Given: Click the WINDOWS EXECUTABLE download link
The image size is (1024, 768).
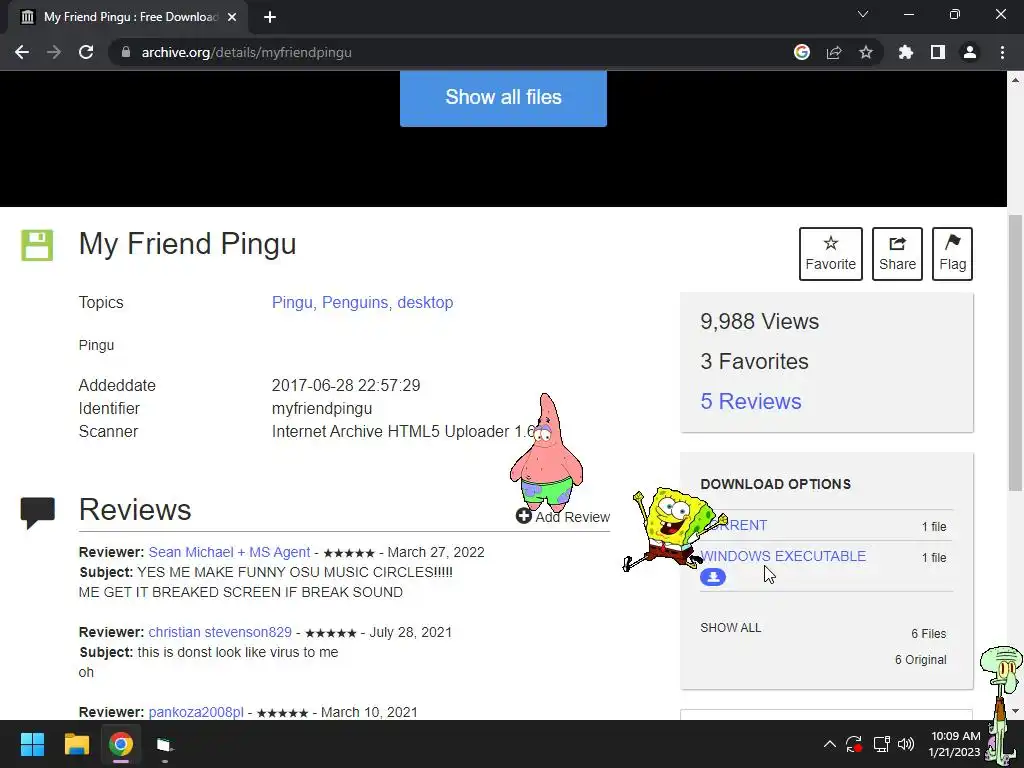Looking at the screenshot, I should 783,556.
